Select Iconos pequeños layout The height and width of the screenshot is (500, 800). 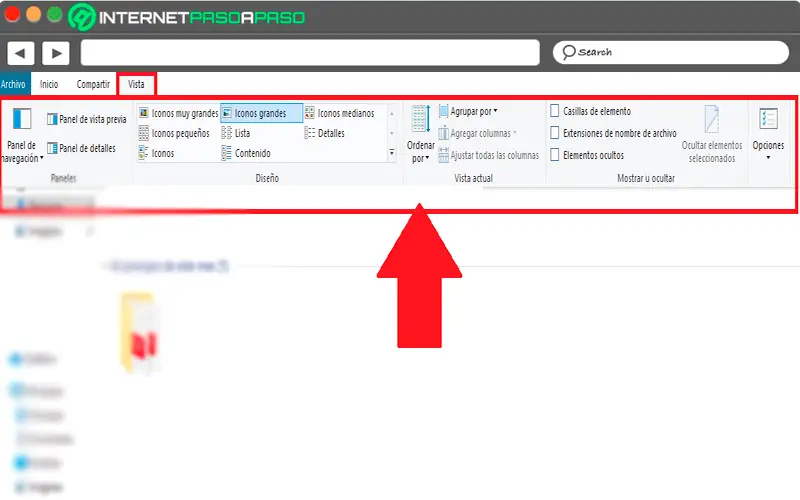coord(174,133)
